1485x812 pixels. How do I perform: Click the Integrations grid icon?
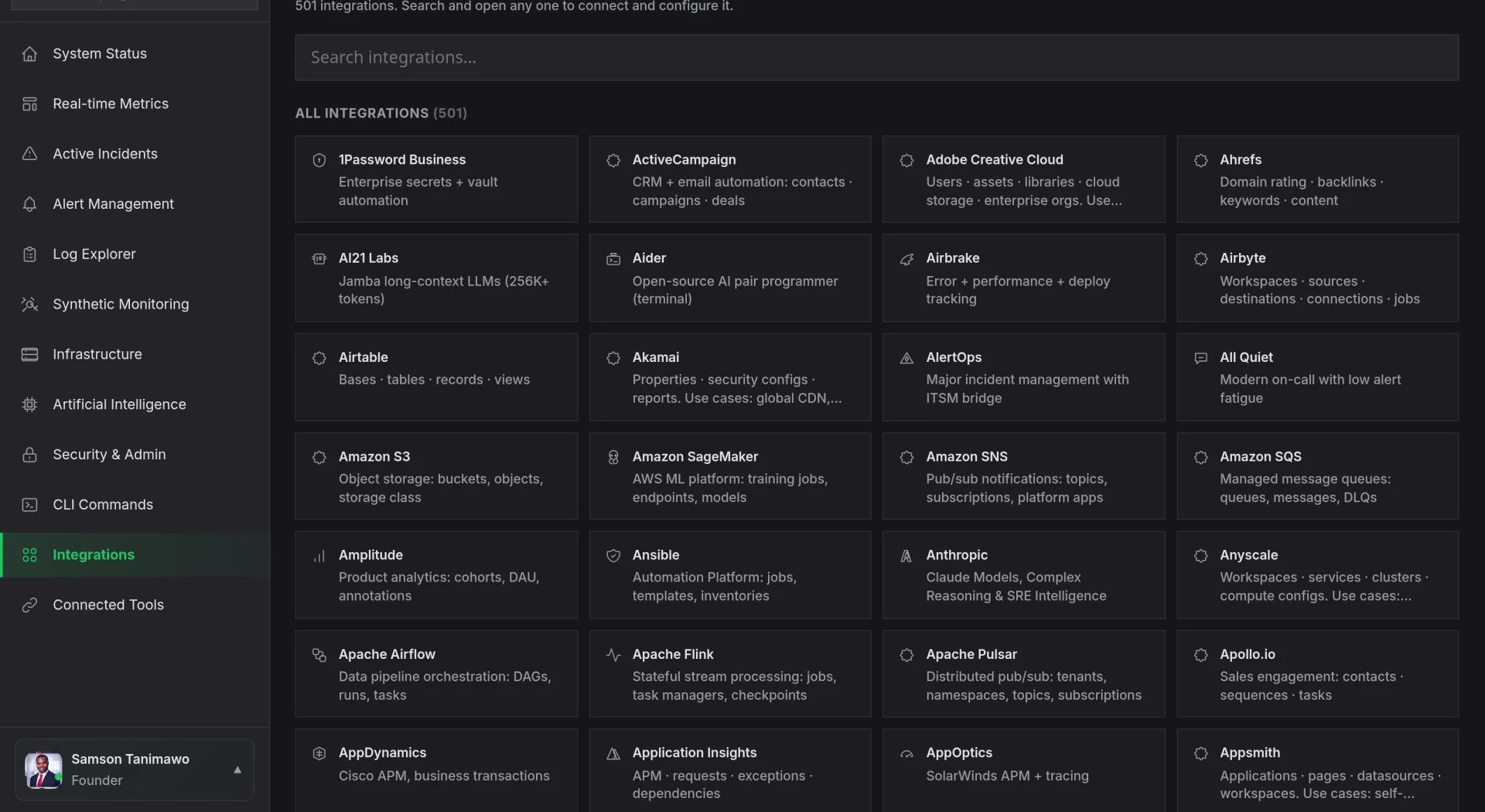pyautogui.click(x=29, y=554)
